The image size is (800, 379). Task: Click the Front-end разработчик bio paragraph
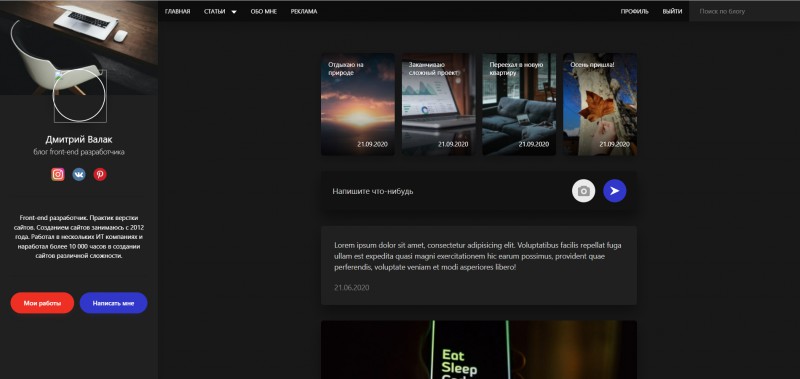point(79,237)
